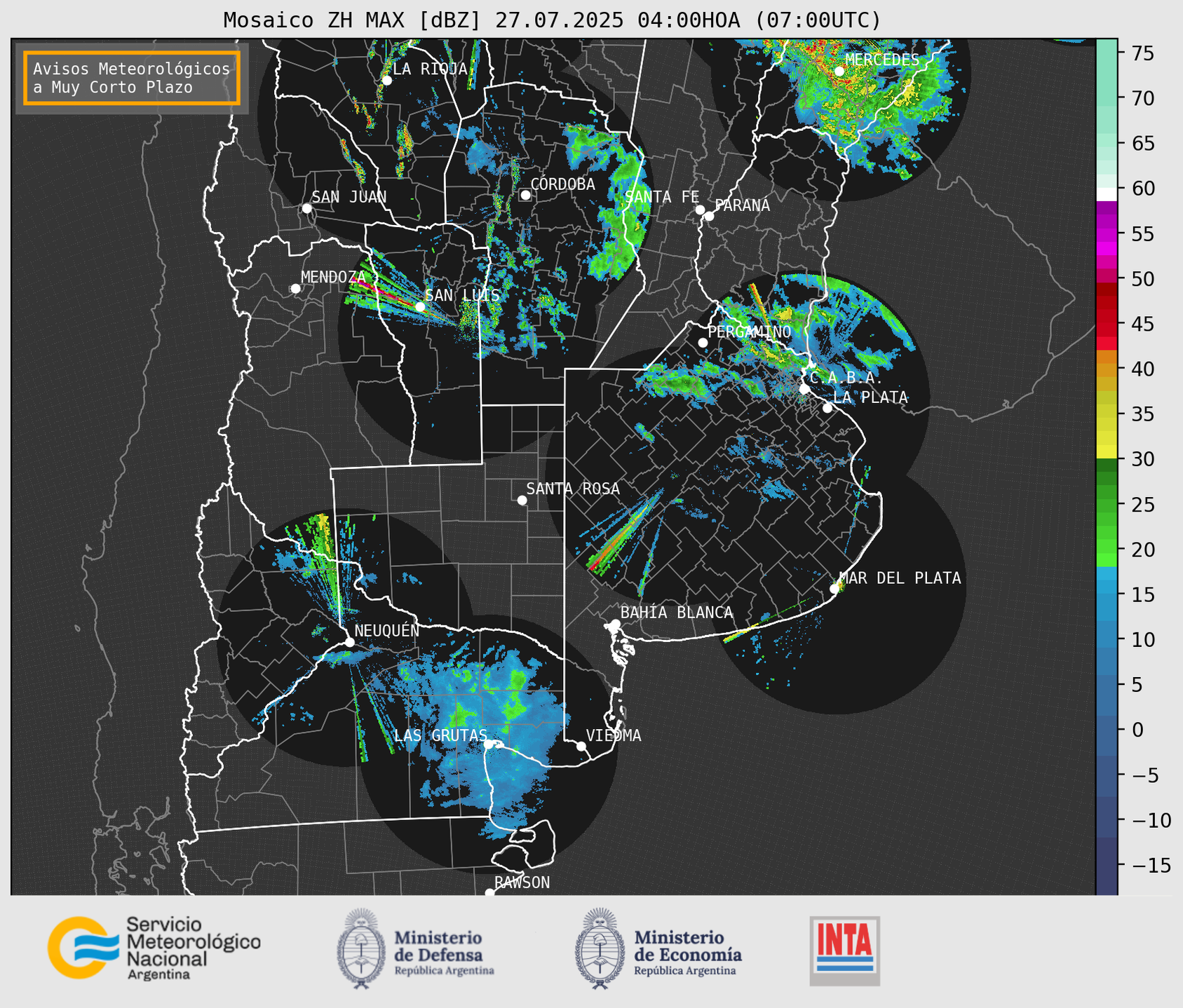
Task: Click the Rawson city marker dot
Action: tap(489, 892)
